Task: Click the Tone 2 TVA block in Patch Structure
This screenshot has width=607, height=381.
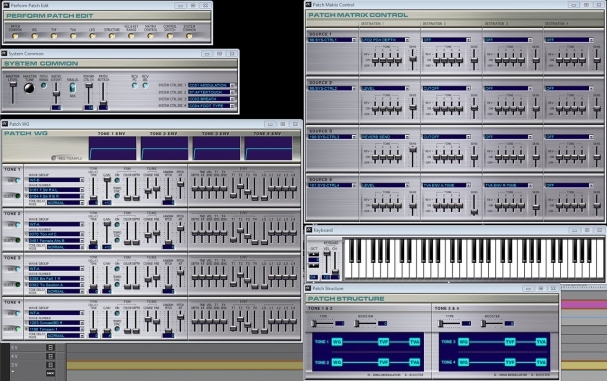Action: point(415,362)
